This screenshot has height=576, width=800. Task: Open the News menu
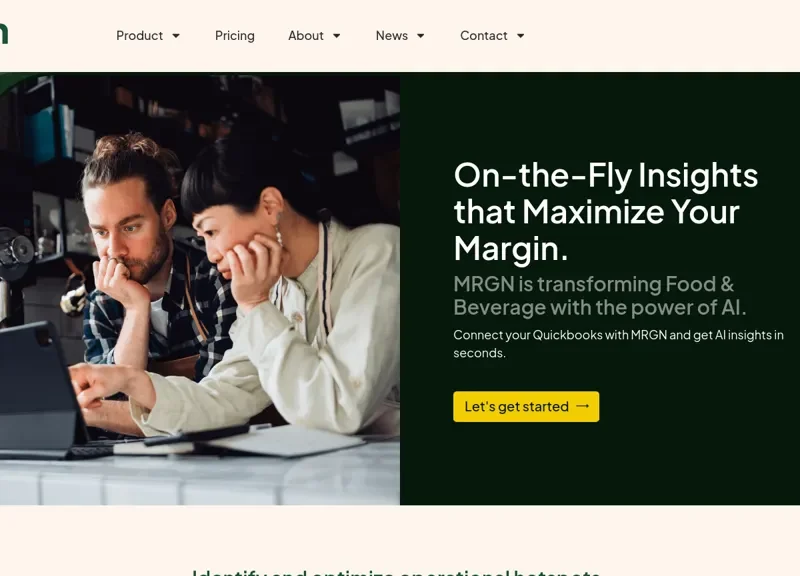(392, 36)
